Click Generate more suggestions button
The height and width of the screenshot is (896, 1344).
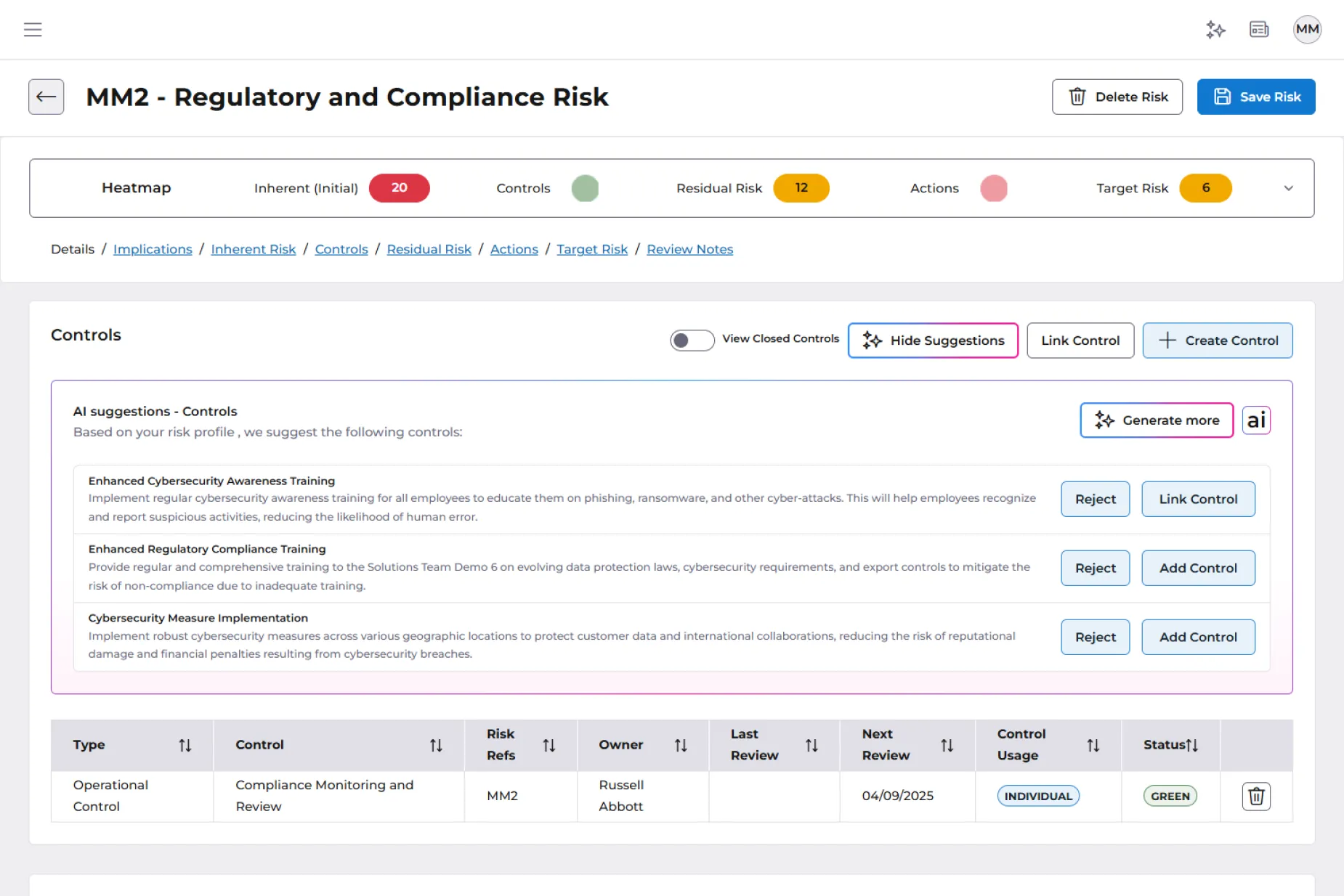pyautogui.click(x=1156, y=420)
